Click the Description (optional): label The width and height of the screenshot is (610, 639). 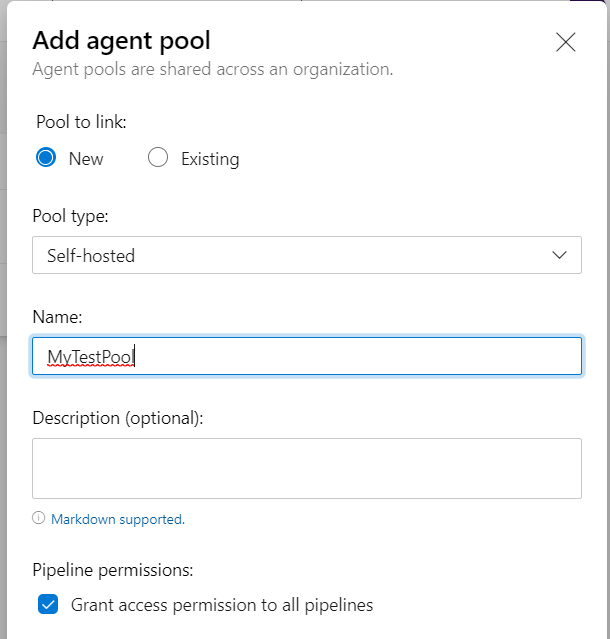118,419
